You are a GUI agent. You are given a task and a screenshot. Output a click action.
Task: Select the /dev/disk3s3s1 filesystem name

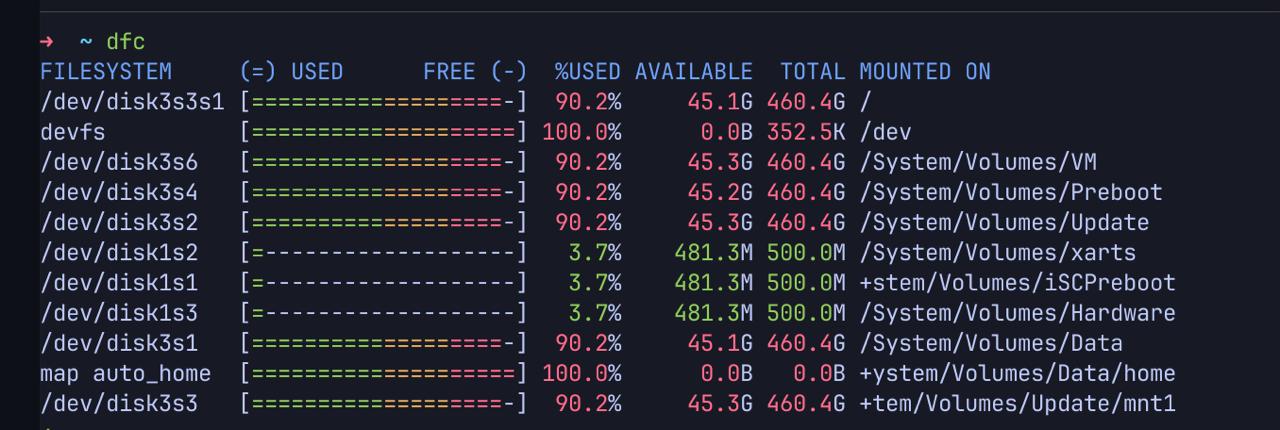click(x=132, y=102)
